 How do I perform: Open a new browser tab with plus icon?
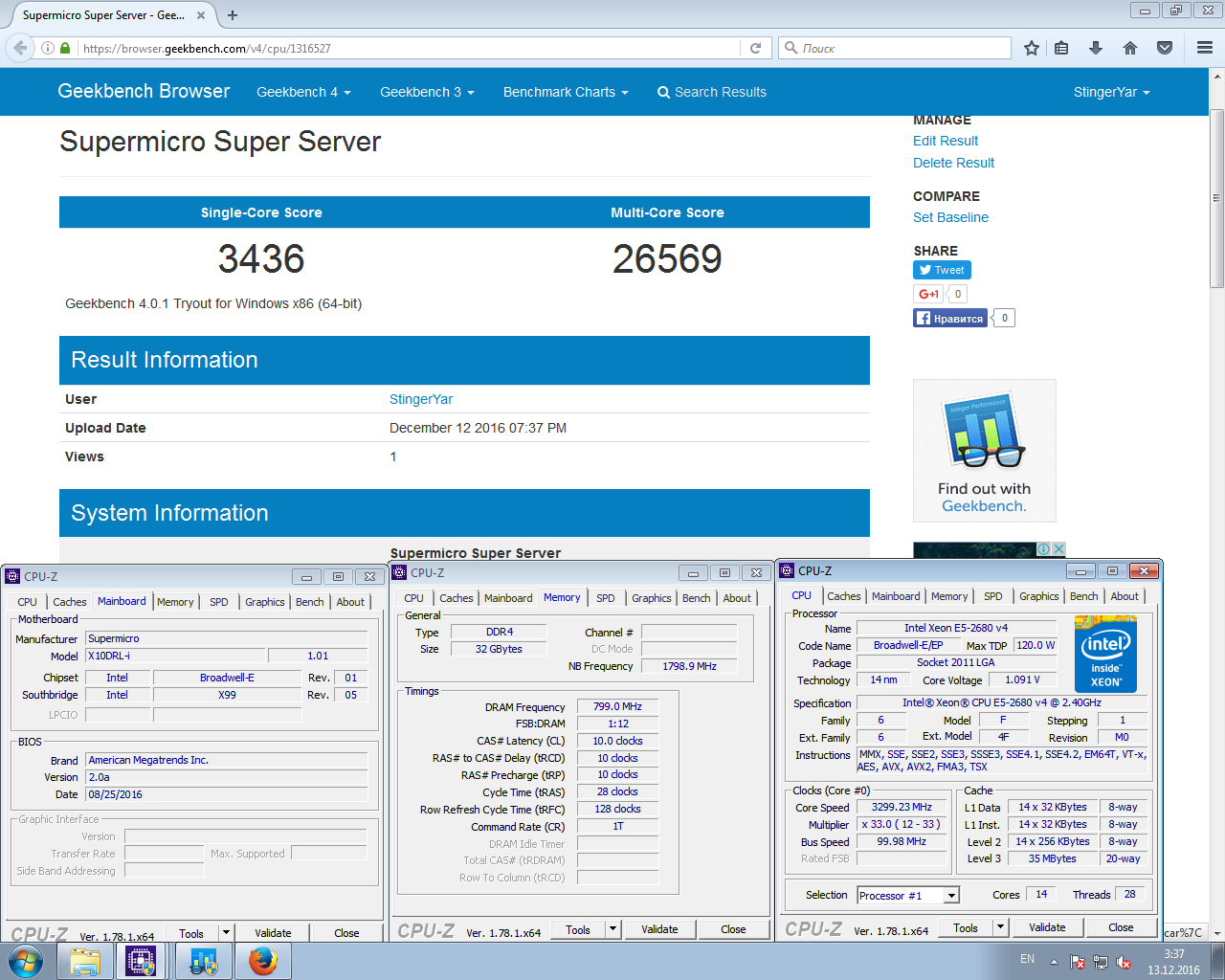pyautogui.click(x=233, y=15)
